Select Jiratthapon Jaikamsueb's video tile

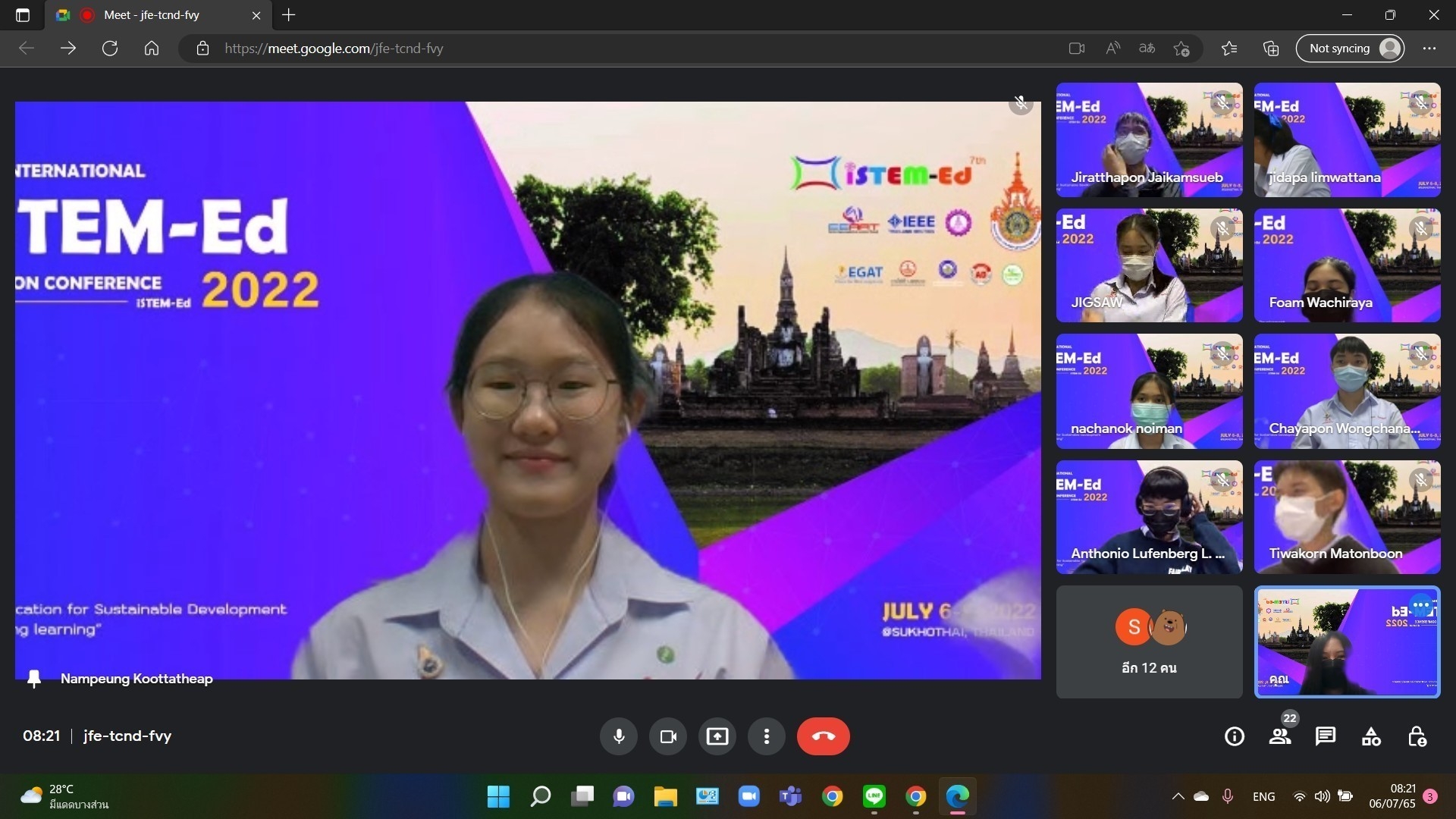click(1150, 140)
